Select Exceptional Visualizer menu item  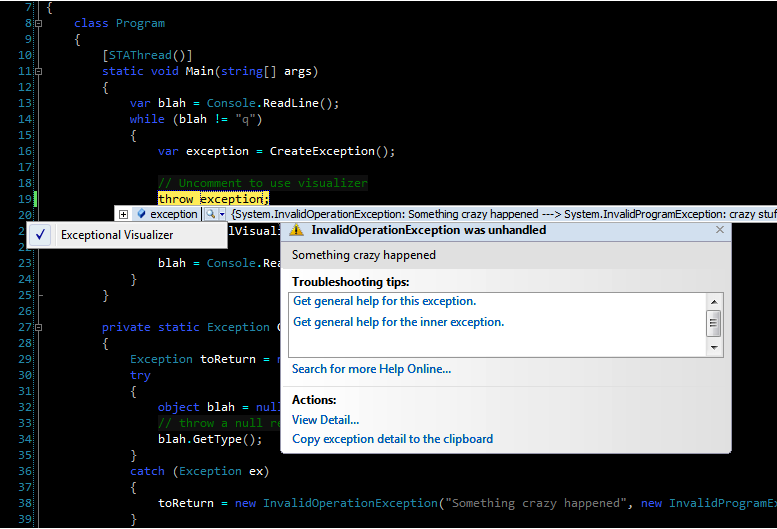[x=117, y=235]
